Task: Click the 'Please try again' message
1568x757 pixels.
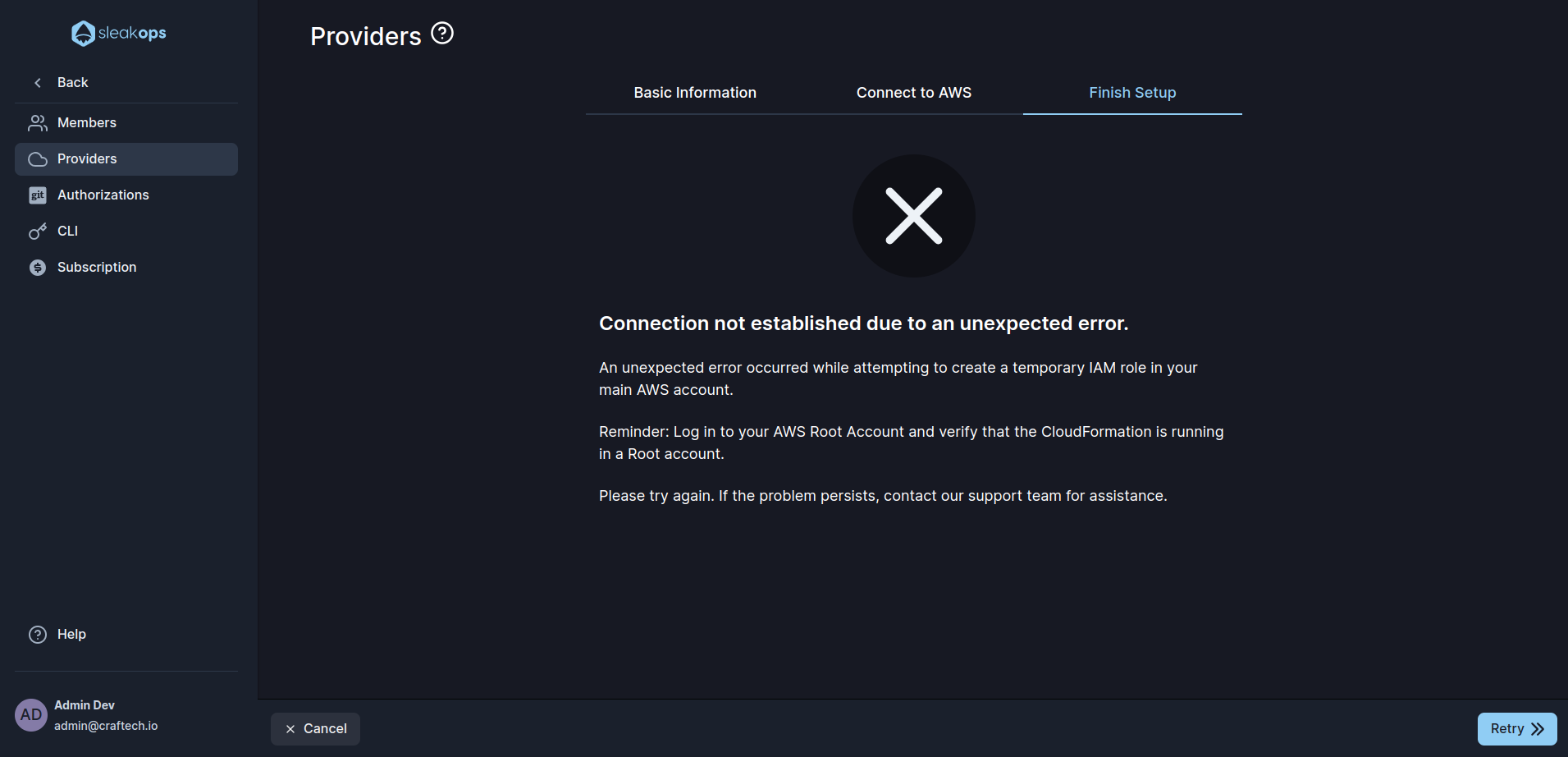Action: click(883, 496)
